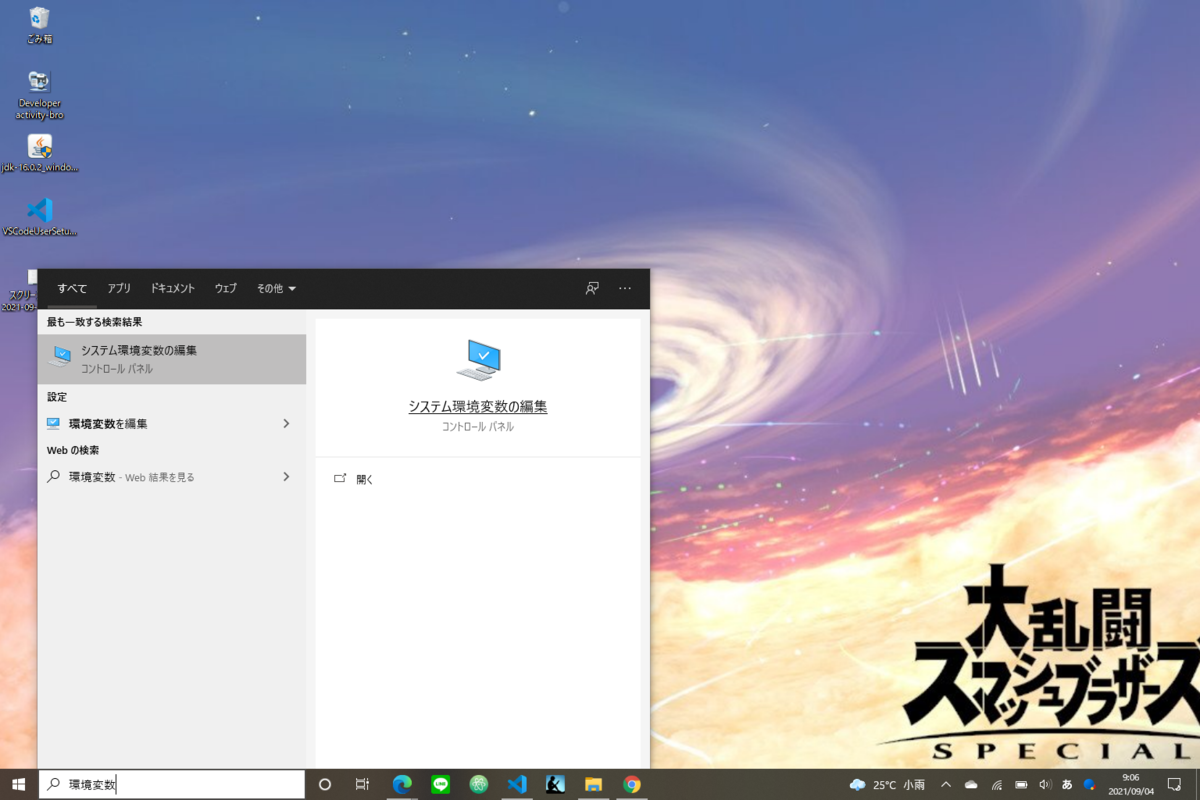Open the clock showing 9:06

[1130, 785]
